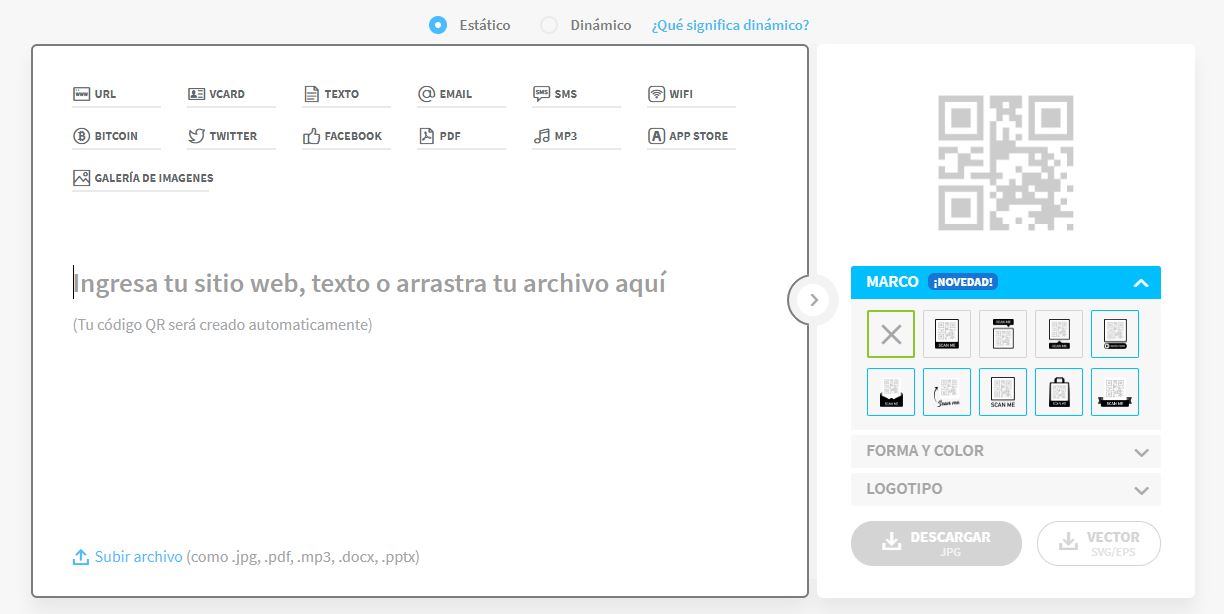This screenshot has height=614, width=1224.
Task: Select the Estático radio button
Action: [437, 25]
